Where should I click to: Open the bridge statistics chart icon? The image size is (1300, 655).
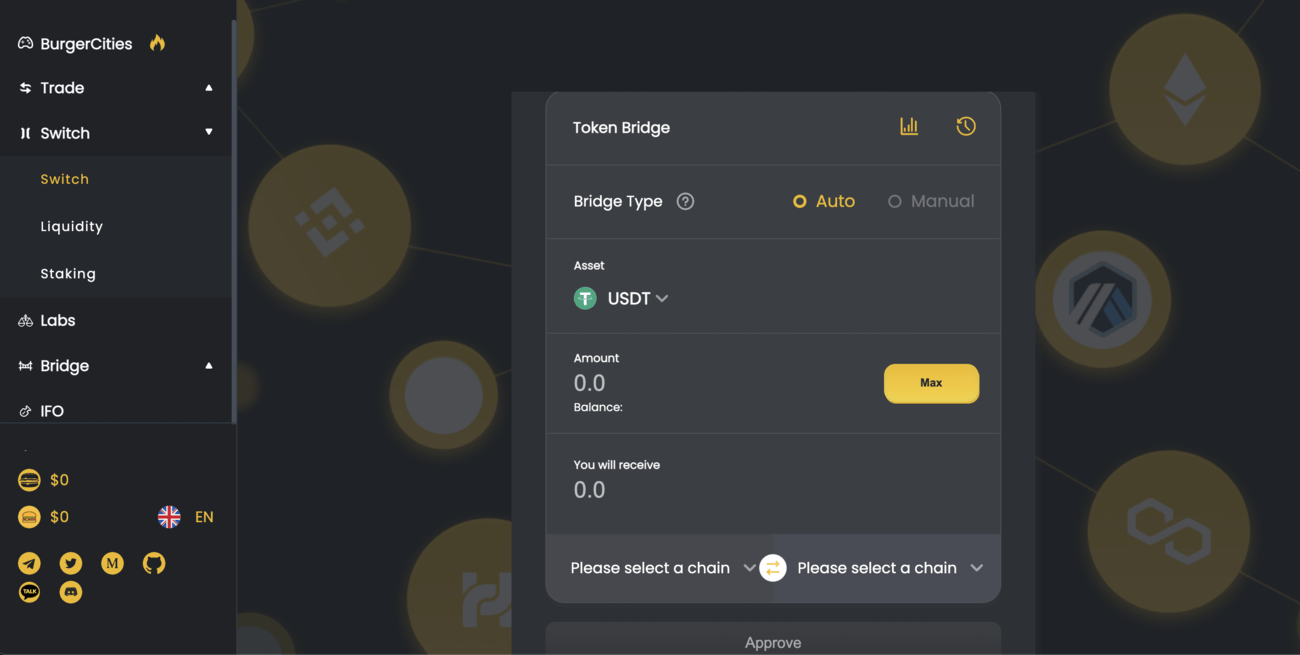[909, 127]
